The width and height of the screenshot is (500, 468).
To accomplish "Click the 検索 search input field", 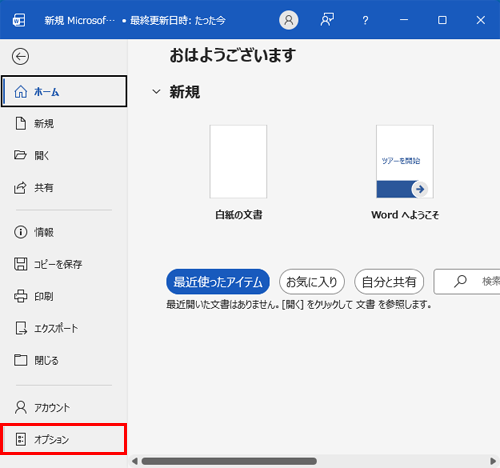I will click(467, 282).
